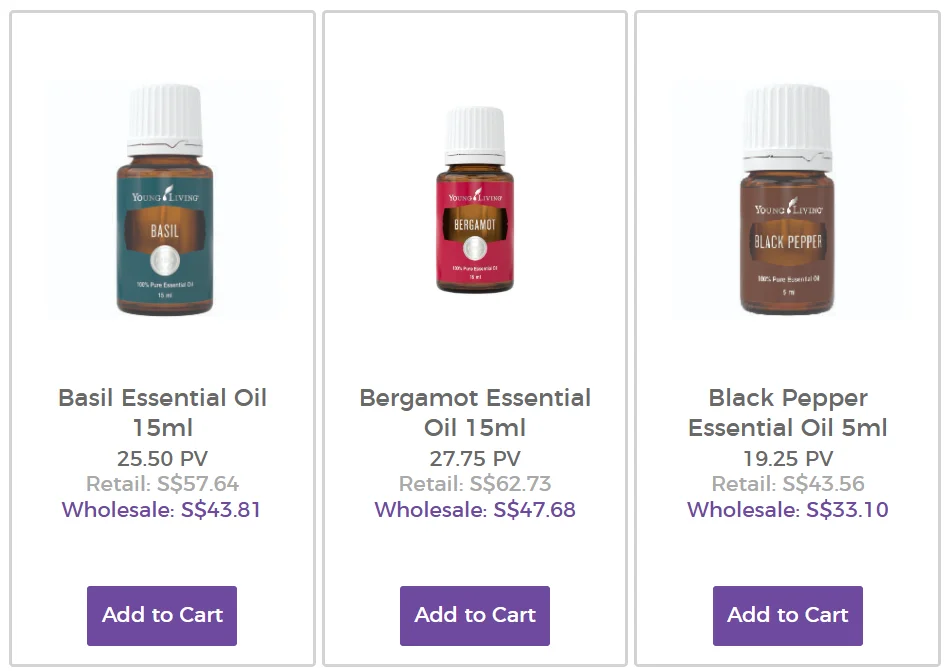Open the Bergamot bottle product image

point(475,200)
